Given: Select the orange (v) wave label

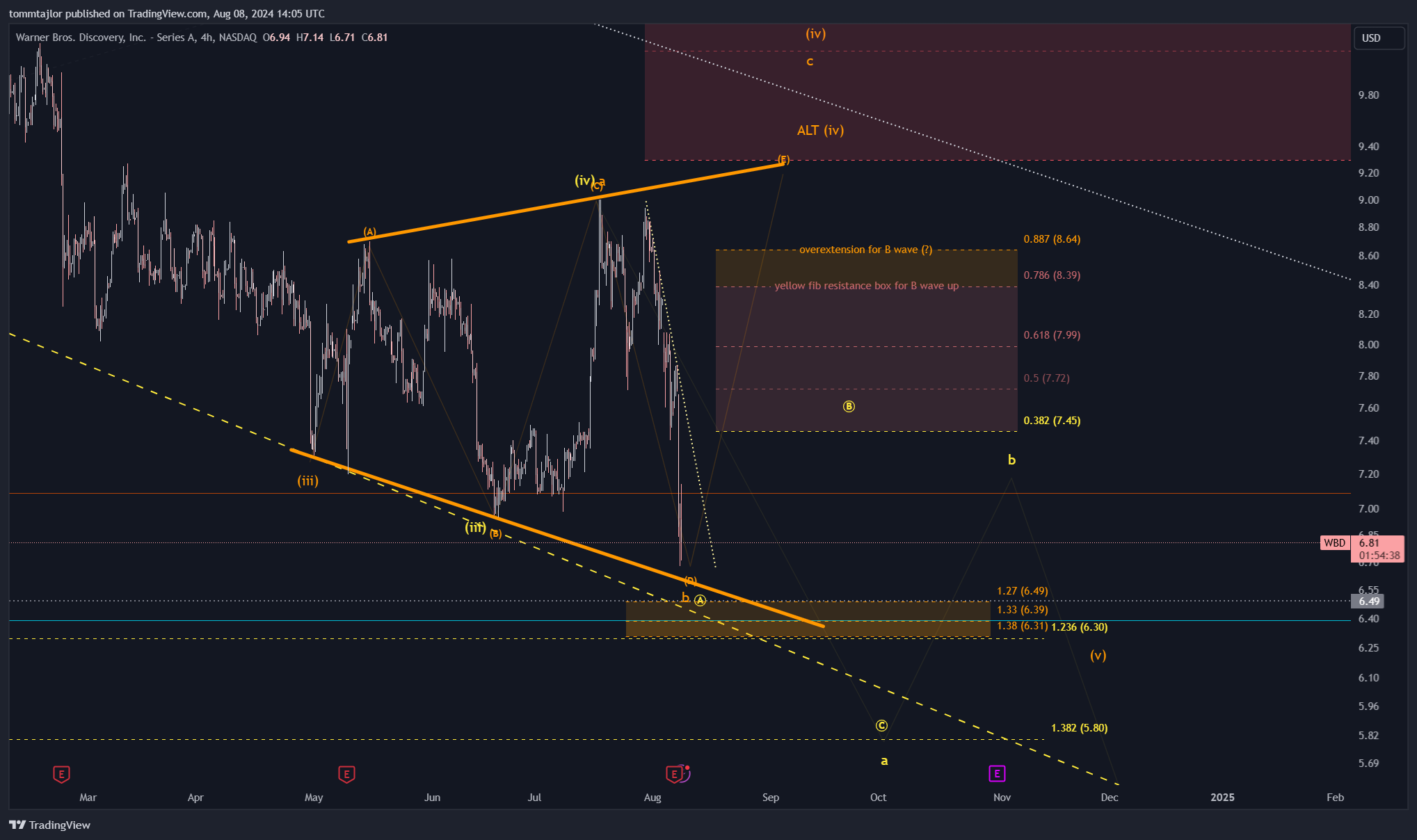Looking at the screenshot, I should [1098, 655].
